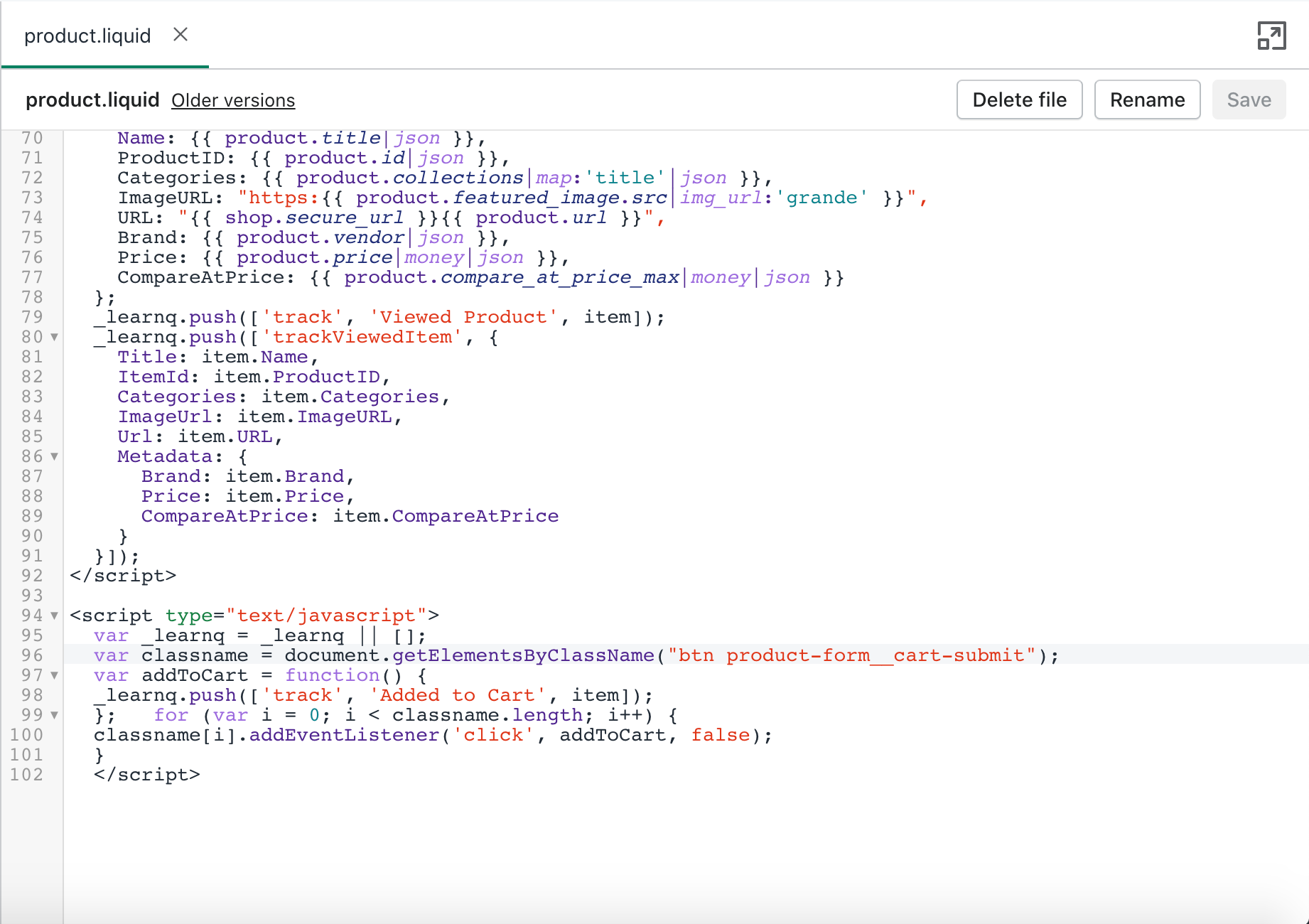
Task: Expand editor to full screen
Action: 1271,36
